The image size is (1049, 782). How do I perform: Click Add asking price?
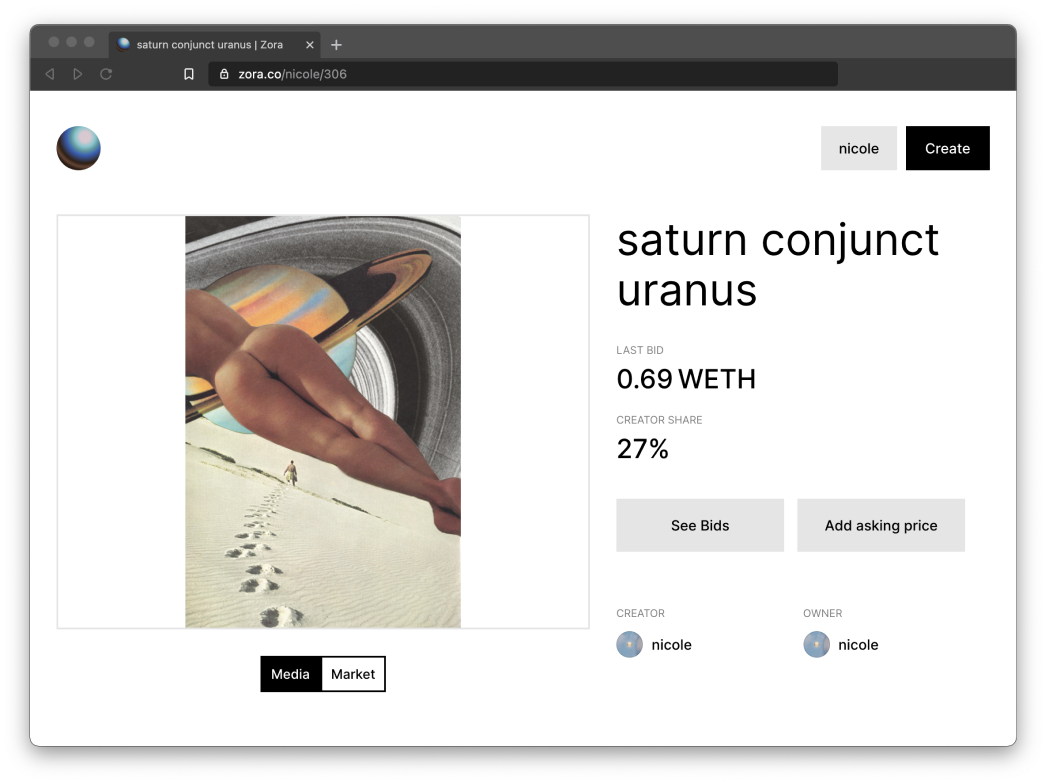point(880,525)
